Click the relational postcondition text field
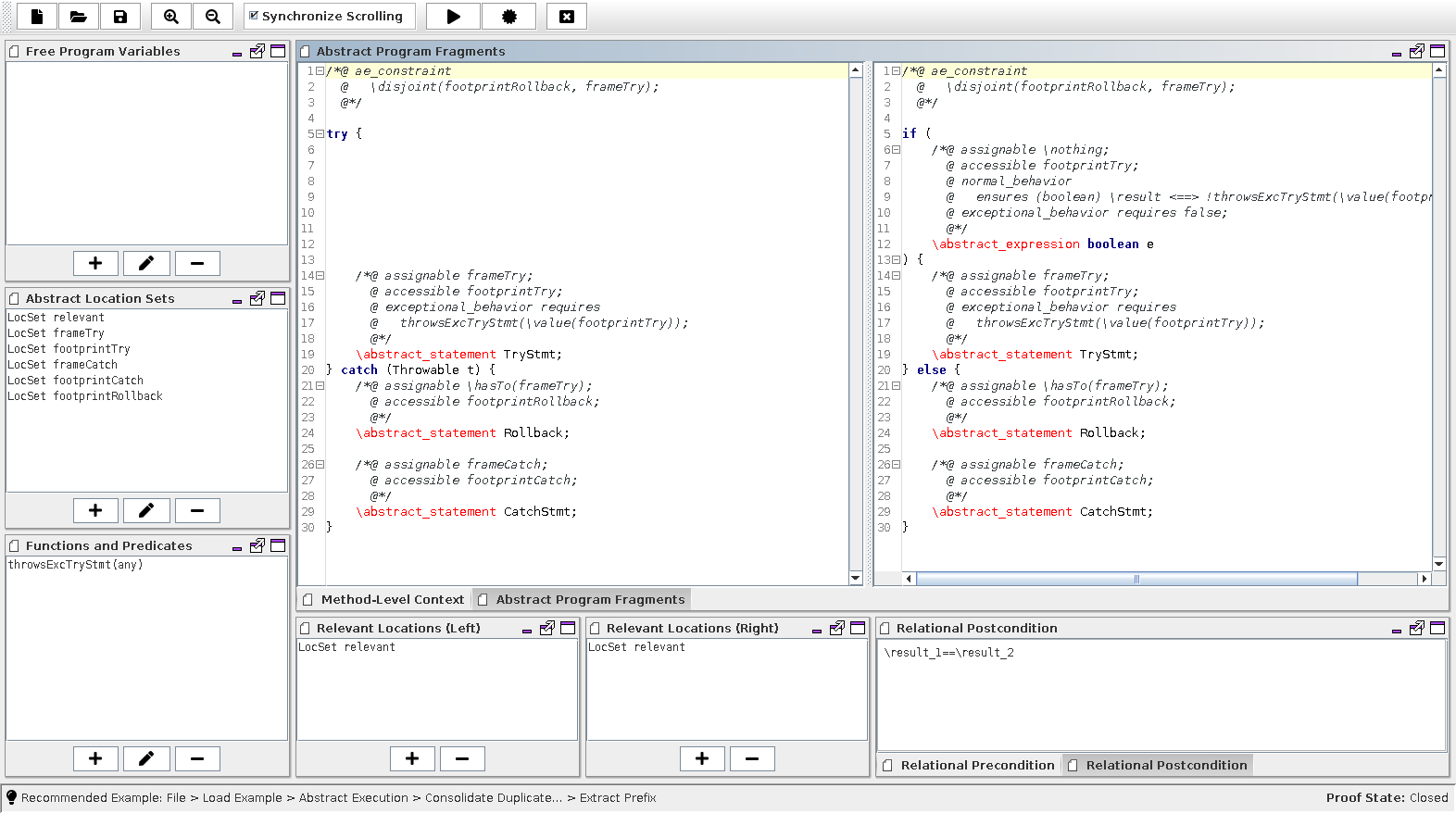The height and width of the screenshot is (813, 1456). click(1161, 694)
